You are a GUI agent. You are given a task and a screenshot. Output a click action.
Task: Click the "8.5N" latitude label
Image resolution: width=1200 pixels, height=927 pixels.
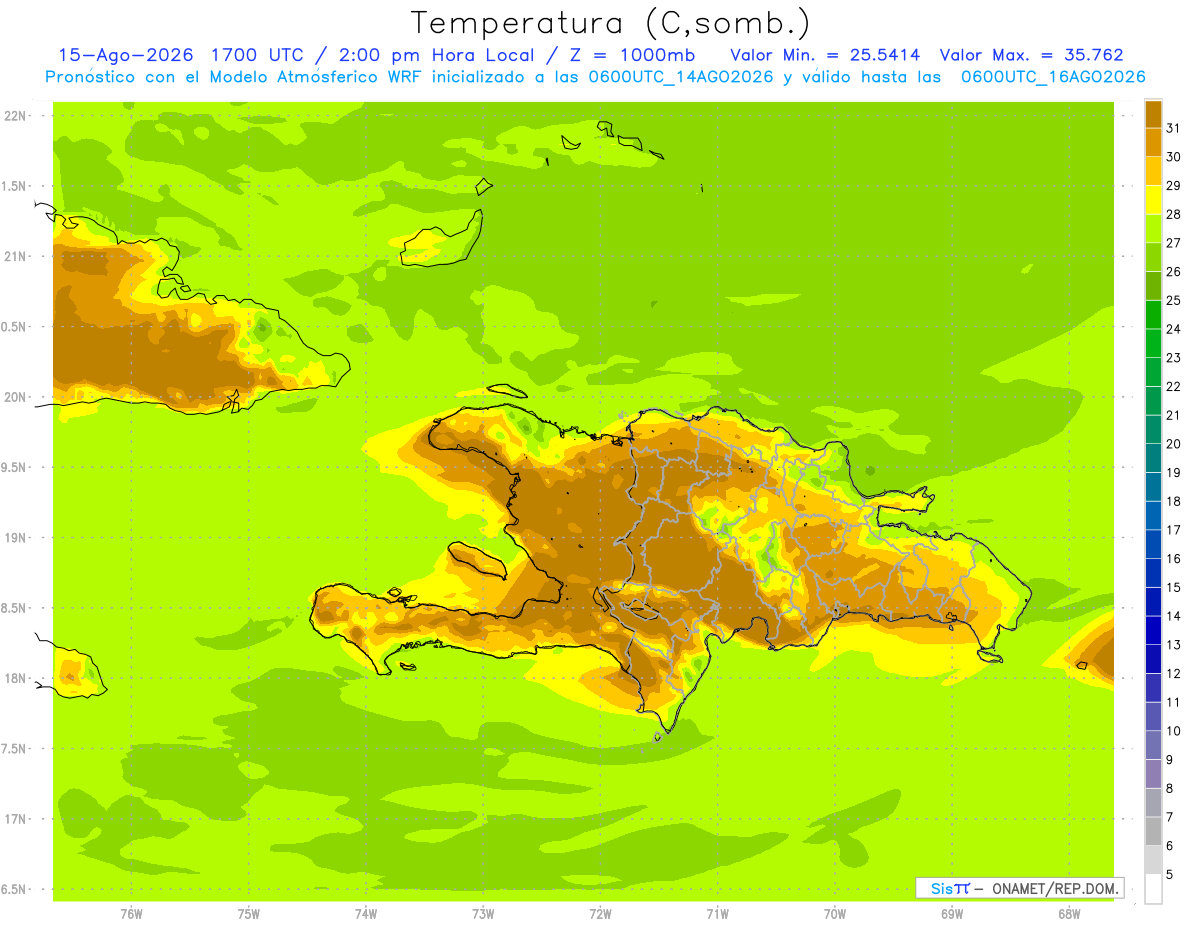point(14,608)
